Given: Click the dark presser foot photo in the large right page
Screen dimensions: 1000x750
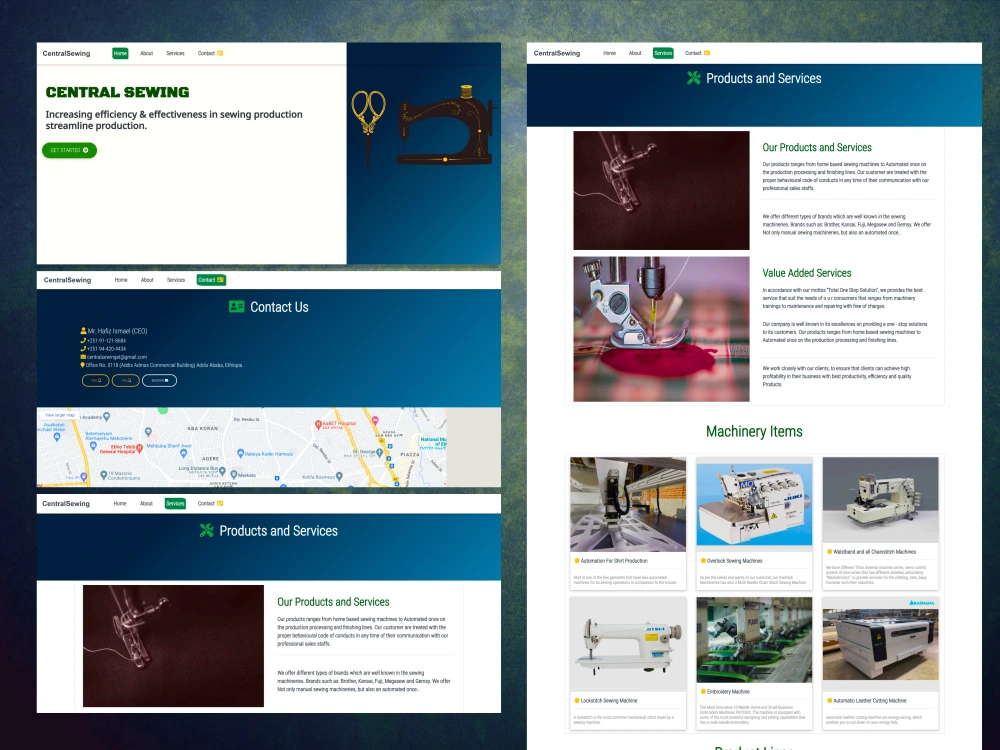Looking at the screenshot, I should 661,191.
